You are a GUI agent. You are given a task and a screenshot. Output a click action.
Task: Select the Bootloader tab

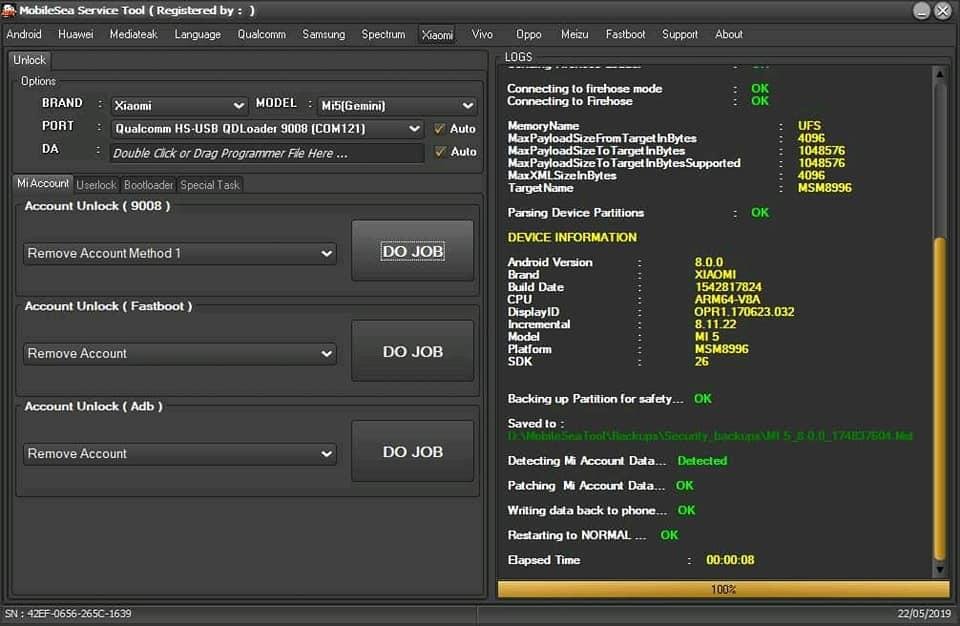[x=148, y=185]
